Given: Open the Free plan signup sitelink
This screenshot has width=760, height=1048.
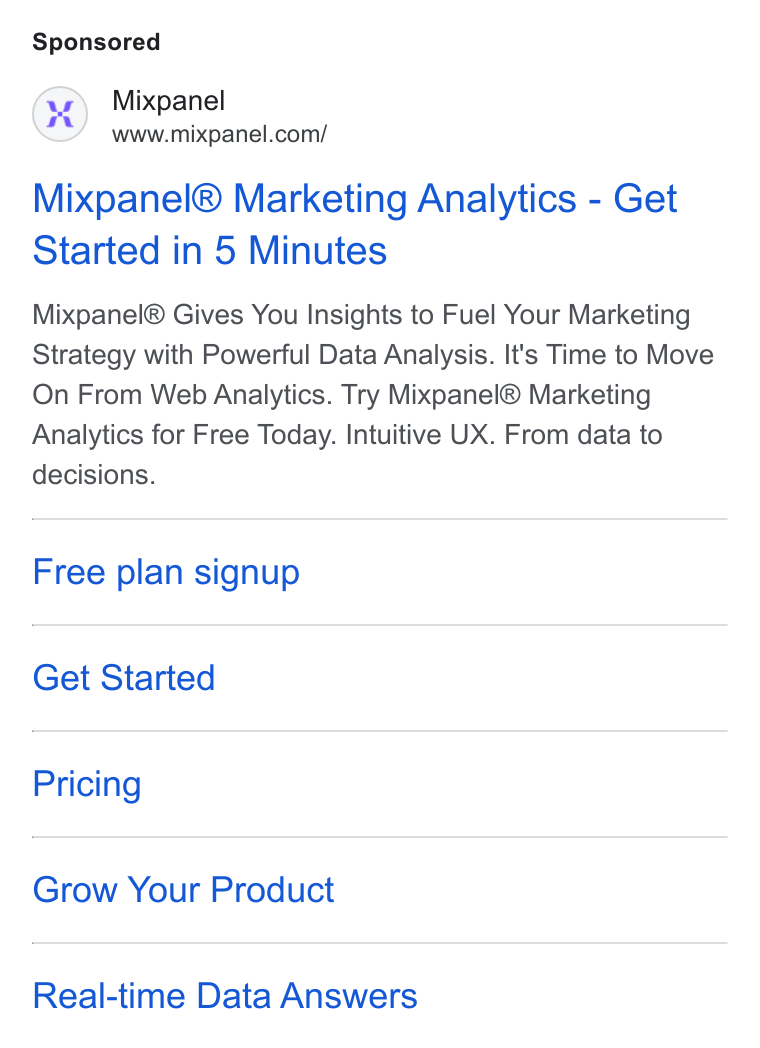Looking at the screenshot, I should 166,573.
